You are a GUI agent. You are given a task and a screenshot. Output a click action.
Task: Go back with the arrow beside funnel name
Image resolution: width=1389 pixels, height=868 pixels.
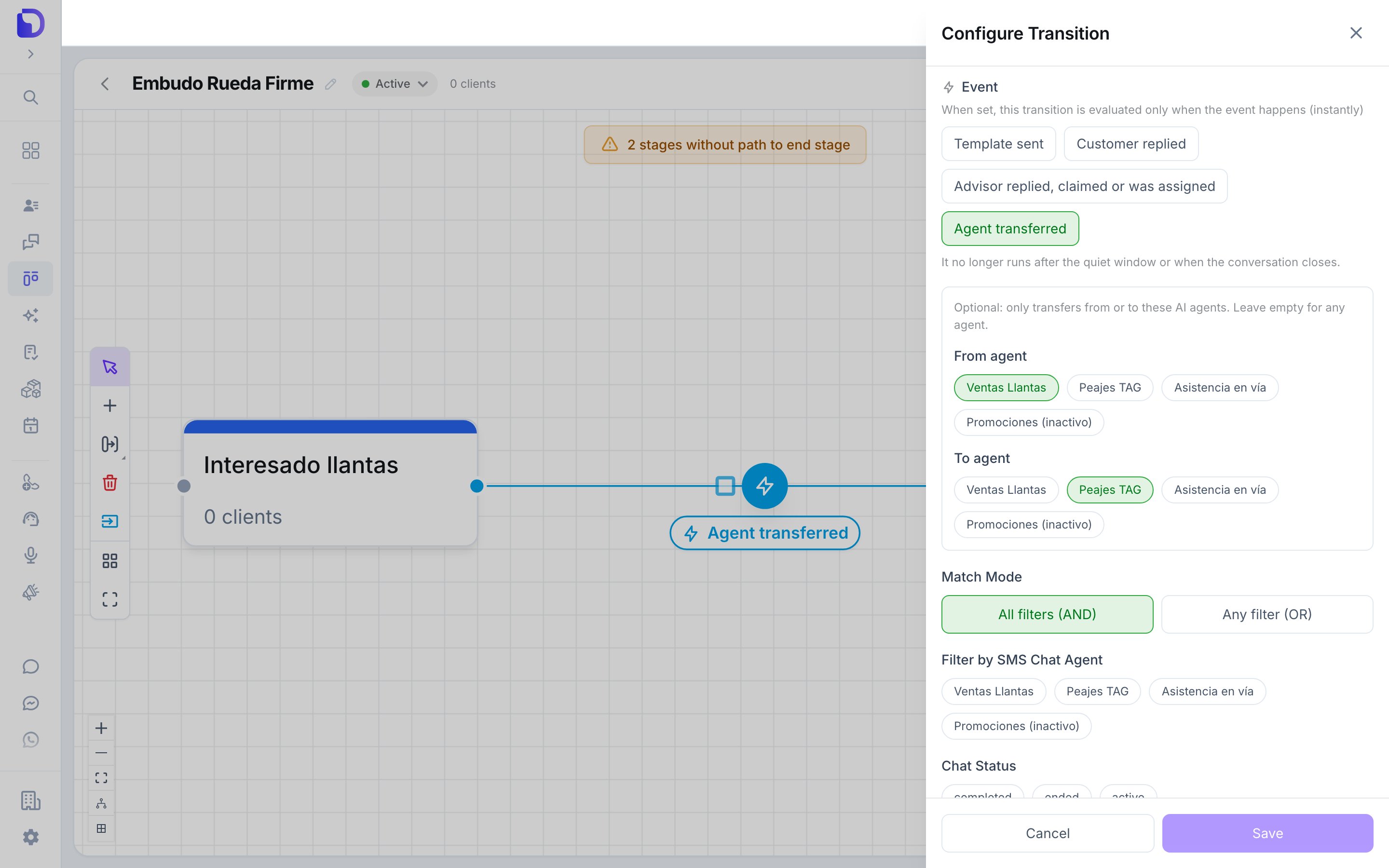click(105, 84)
